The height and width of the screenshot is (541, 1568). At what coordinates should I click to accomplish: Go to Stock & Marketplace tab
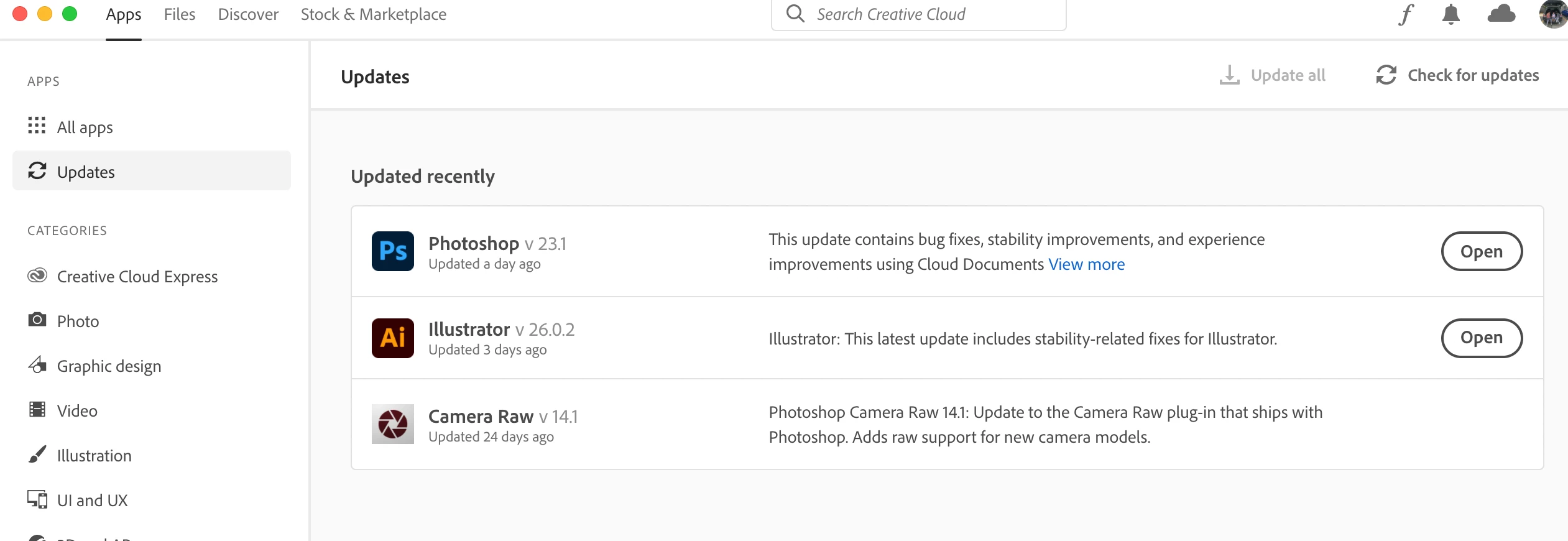(373, 14)
